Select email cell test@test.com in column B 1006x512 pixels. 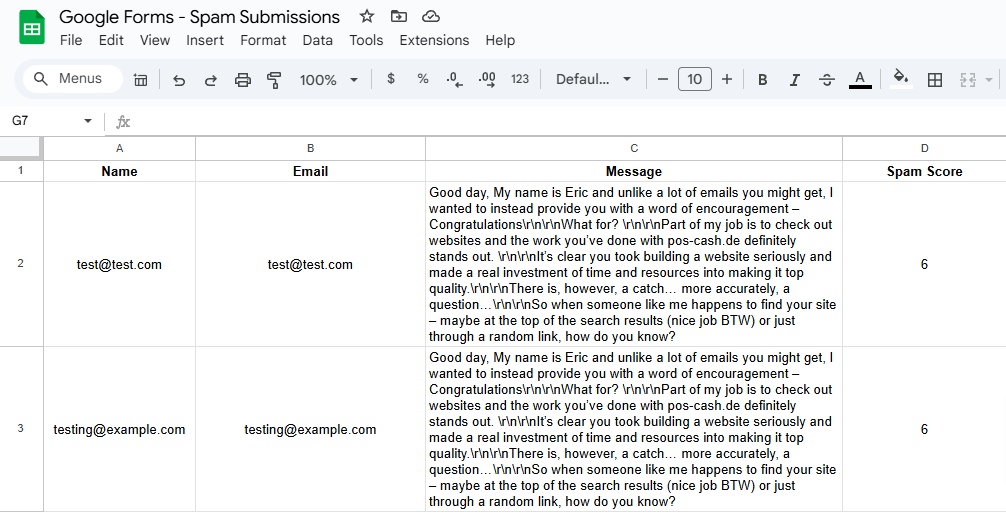tap(310, 264)
